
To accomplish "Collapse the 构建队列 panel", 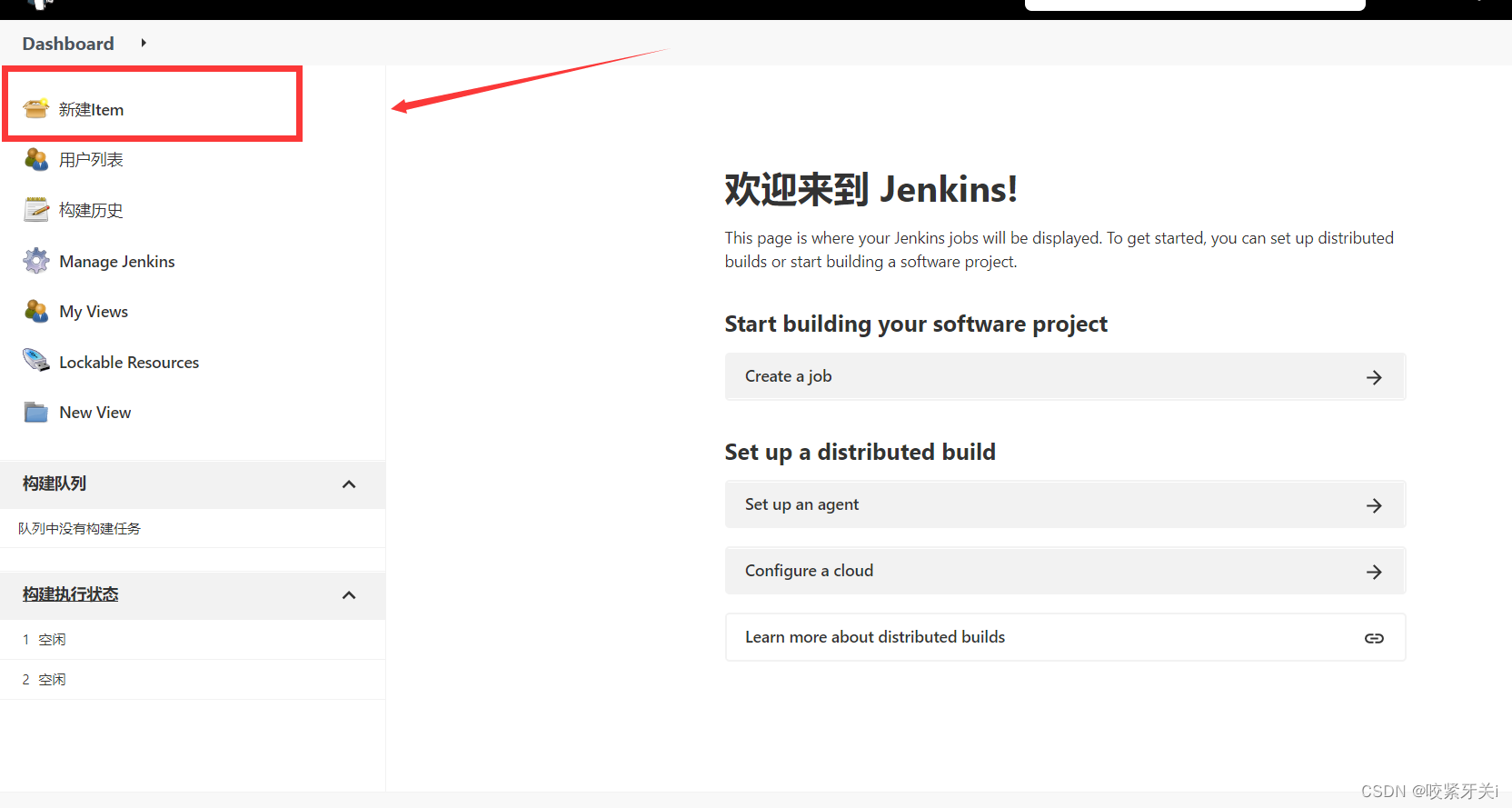I will 349,484.
